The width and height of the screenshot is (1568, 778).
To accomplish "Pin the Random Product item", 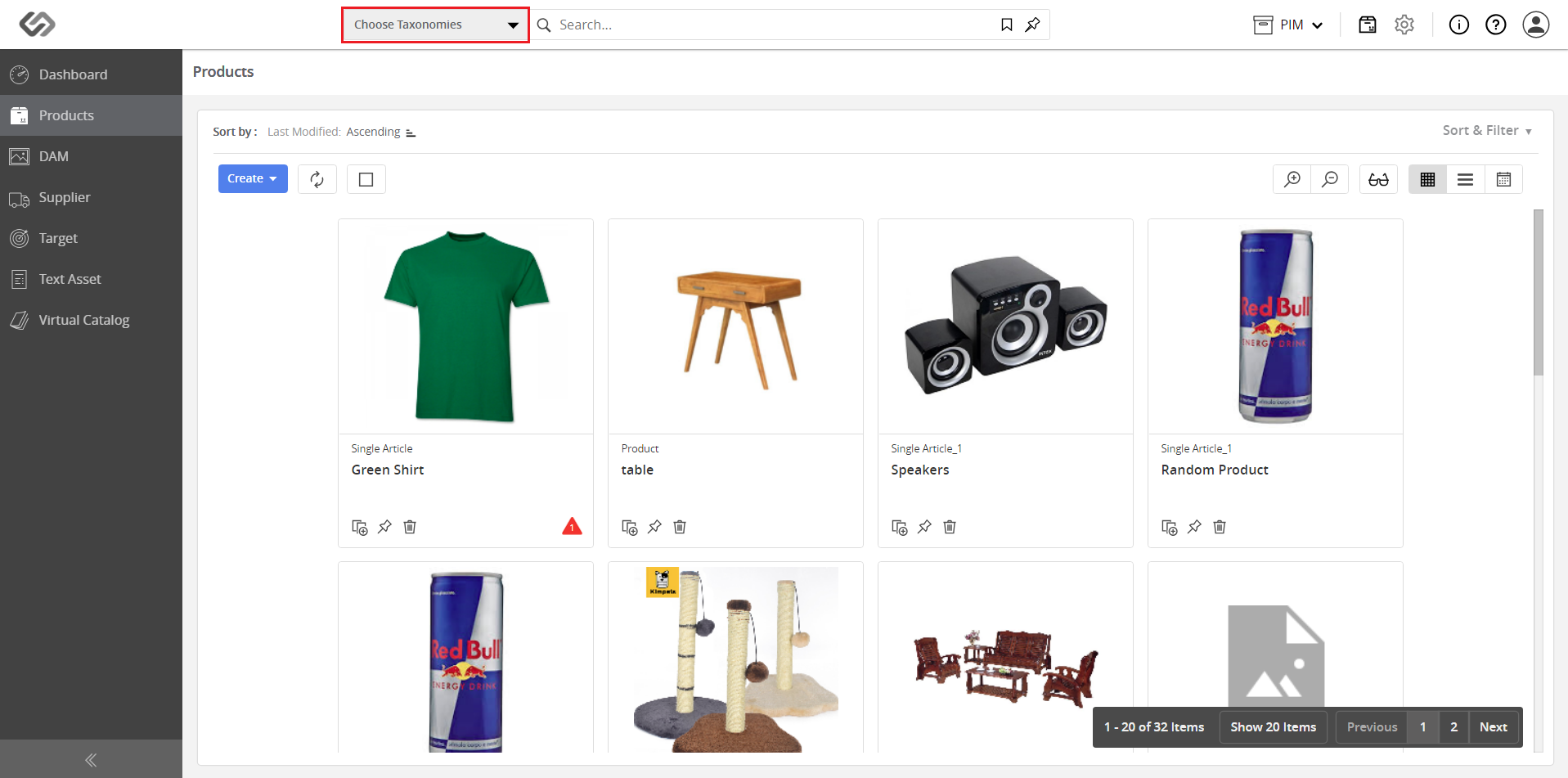I will tap(1194, 527).
